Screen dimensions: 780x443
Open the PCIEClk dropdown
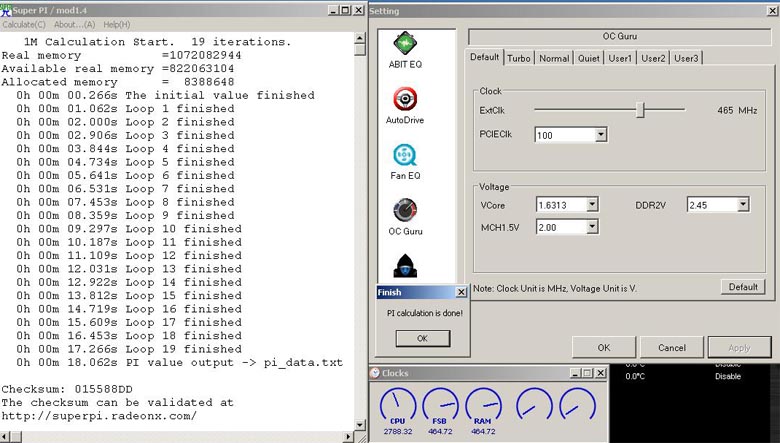click(601, 135)
